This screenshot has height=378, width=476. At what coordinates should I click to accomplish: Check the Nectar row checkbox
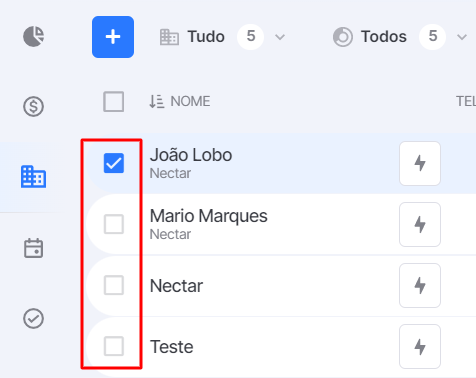click(114, 285)
